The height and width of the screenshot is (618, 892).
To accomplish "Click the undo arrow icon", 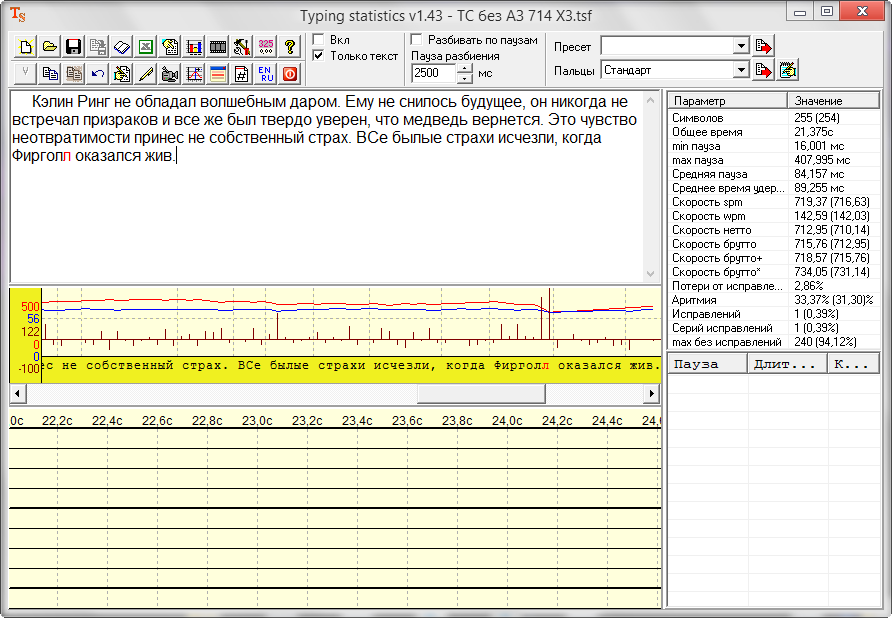I will click(x=97, y=73).
